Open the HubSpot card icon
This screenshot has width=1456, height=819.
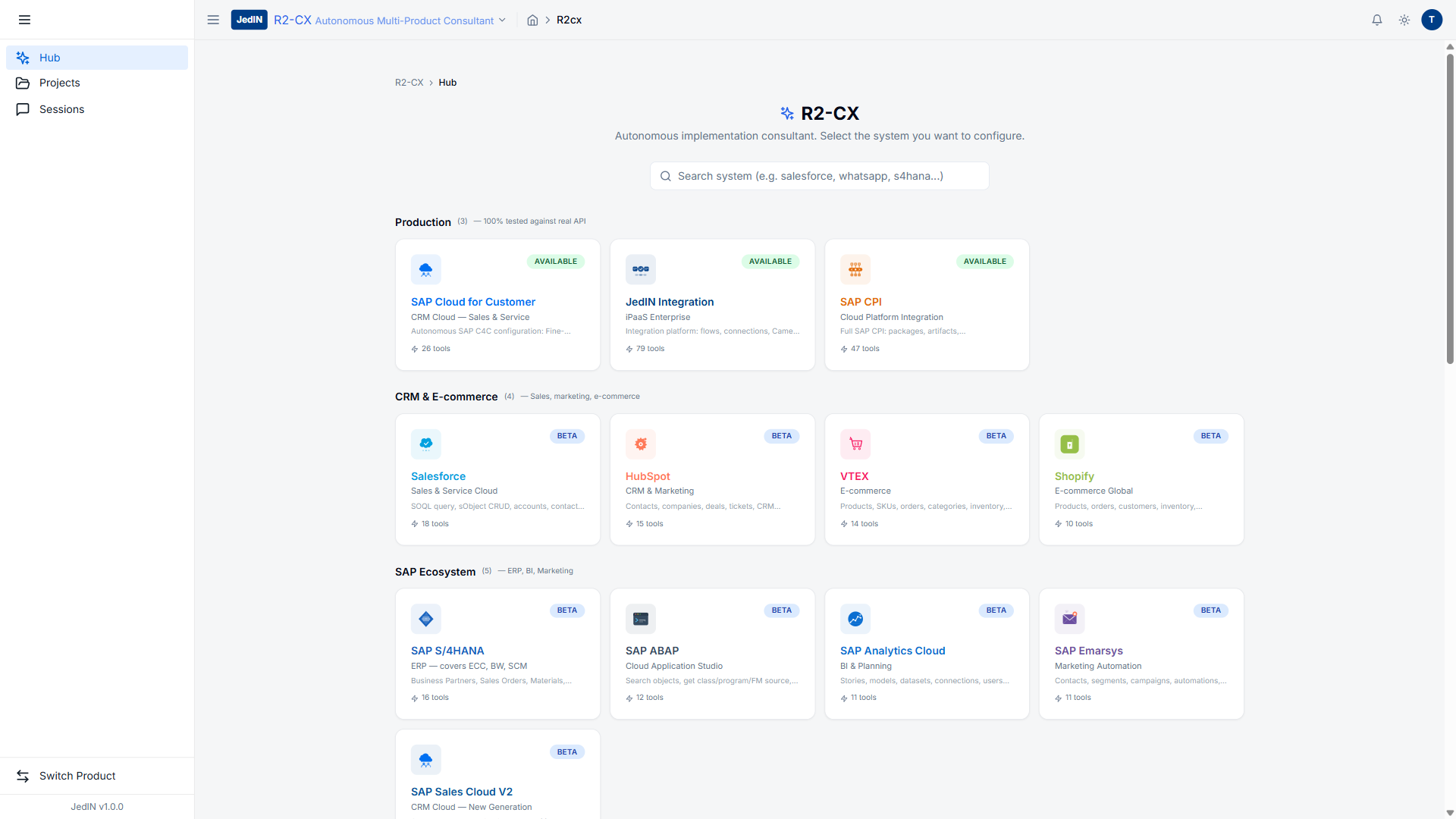640,444
